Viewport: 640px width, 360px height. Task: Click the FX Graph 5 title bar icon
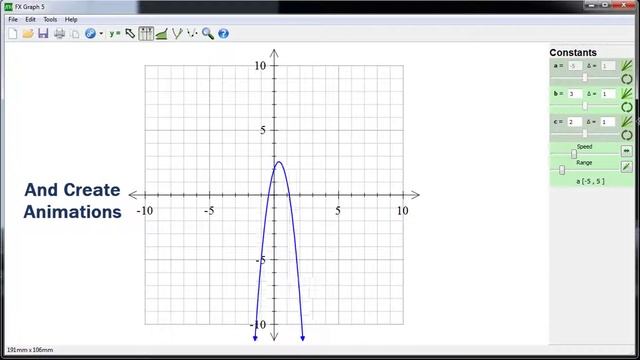click(x=8, y=7)
